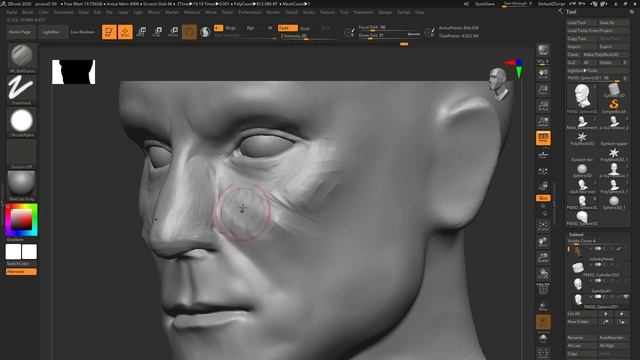Open the Preferences menu
The image size is (640, 360).
250,12
